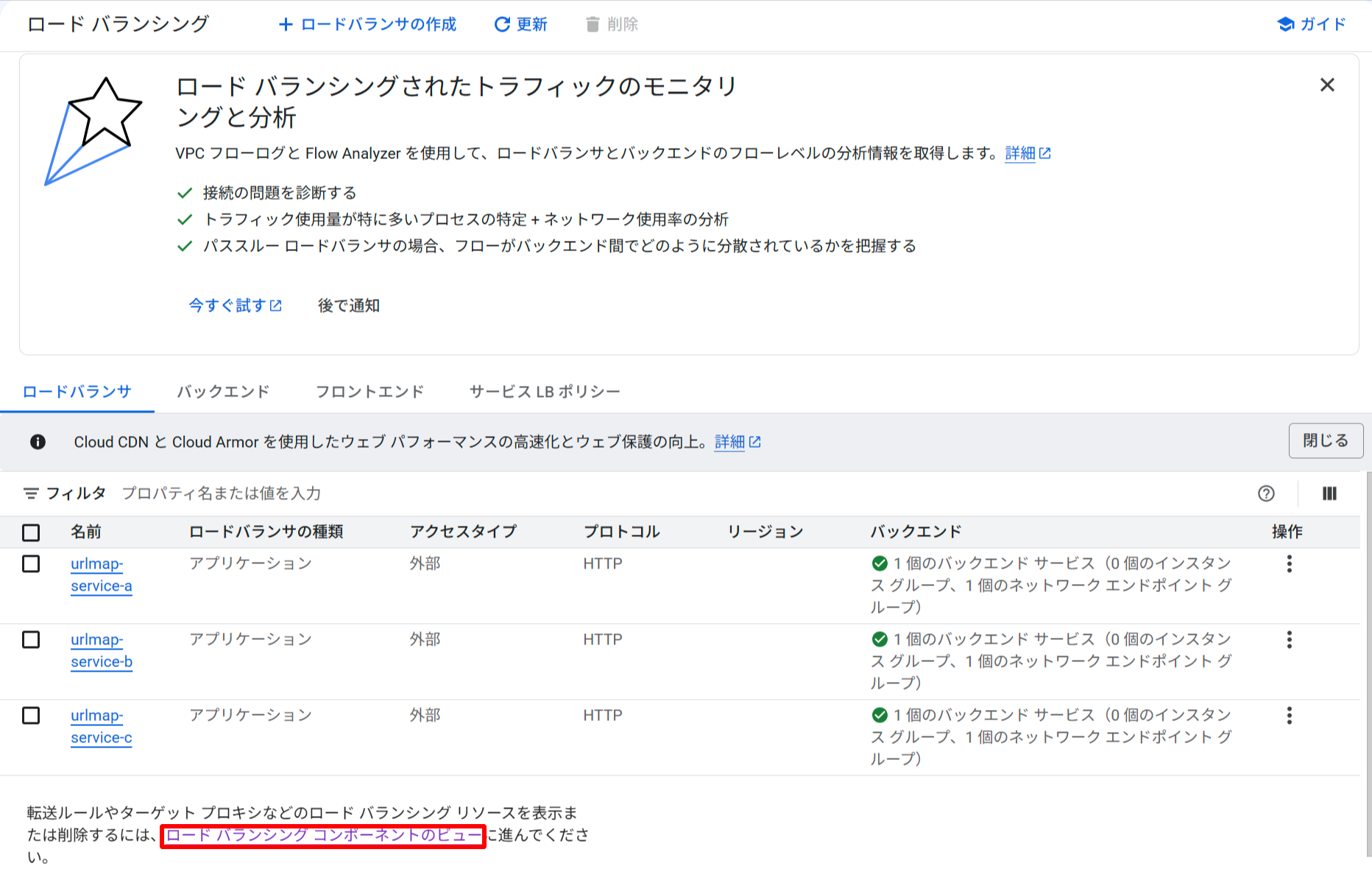Screen dimensions: 1372x869
Task: Click リージョン column header
Action: pyautogui.click(x=765, y=532)
